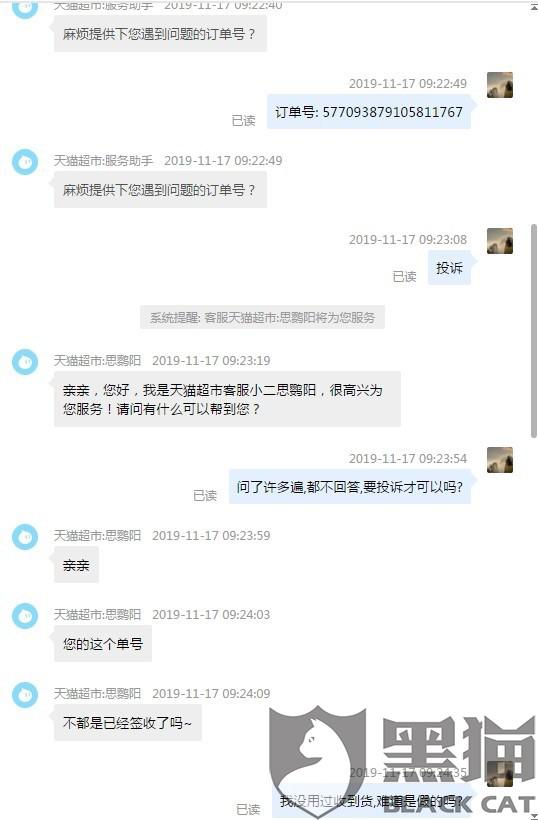538x820 pixels.
Task: Click timestamp 2019-11-17 09:24:09
Action: 211,693
